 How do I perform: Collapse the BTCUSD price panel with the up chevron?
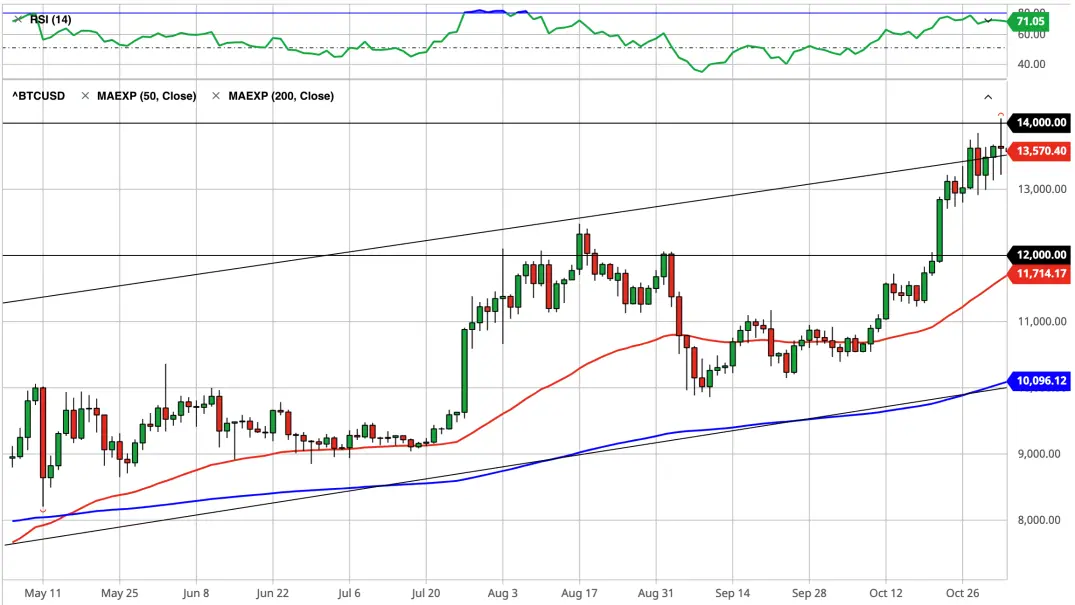click(x=988, y=97)
